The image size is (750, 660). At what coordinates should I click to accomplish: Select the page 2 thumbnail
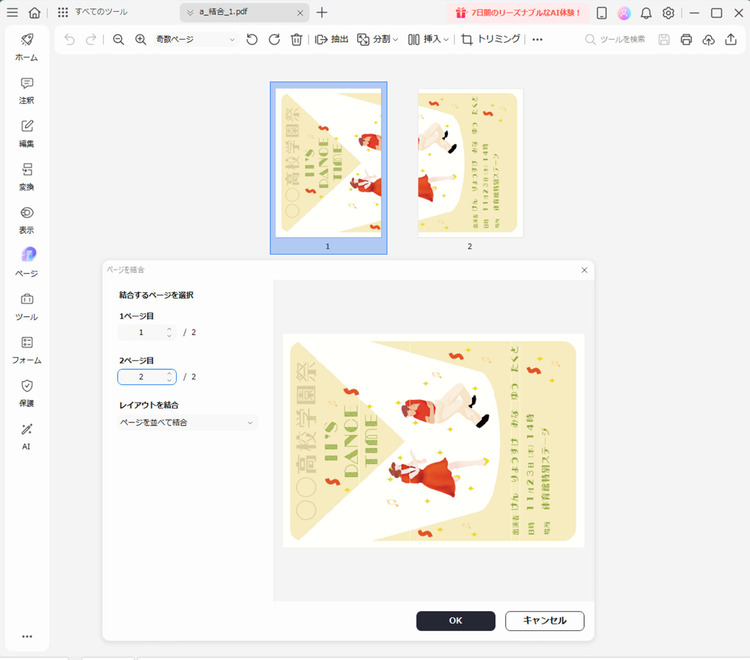point(469,163)
